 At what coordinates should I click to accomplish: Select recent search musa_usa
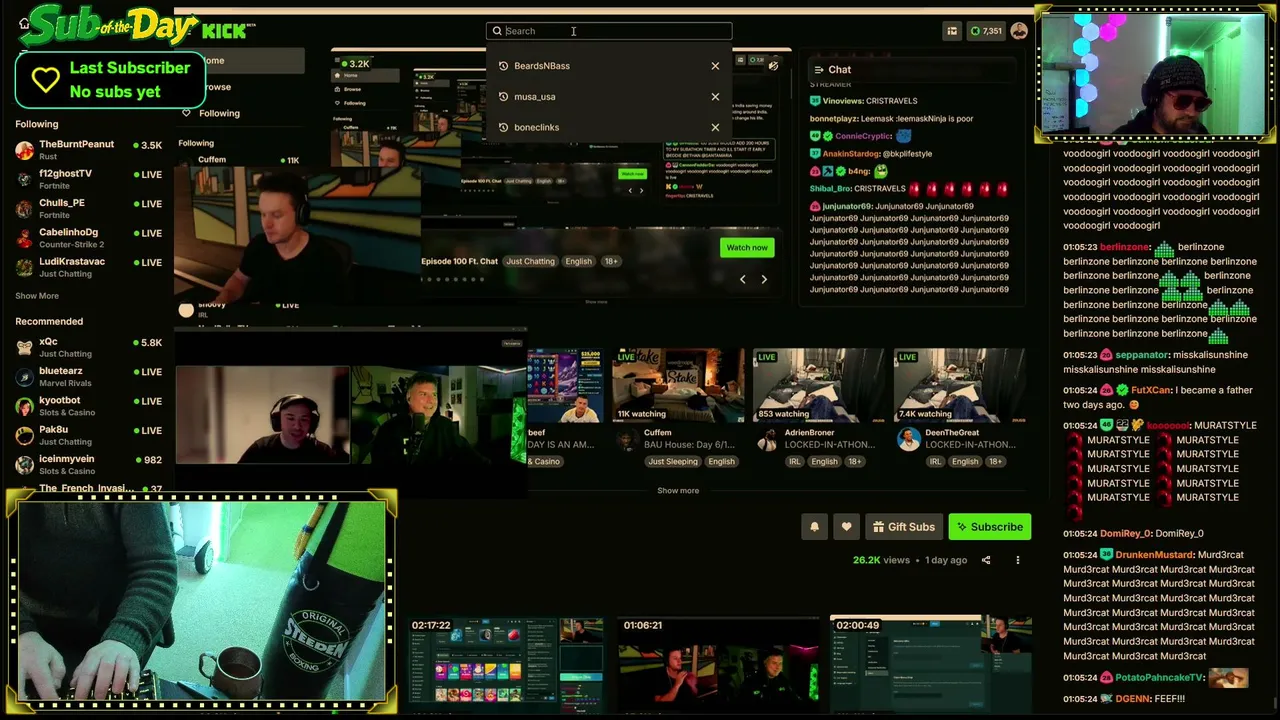[534, 97]
